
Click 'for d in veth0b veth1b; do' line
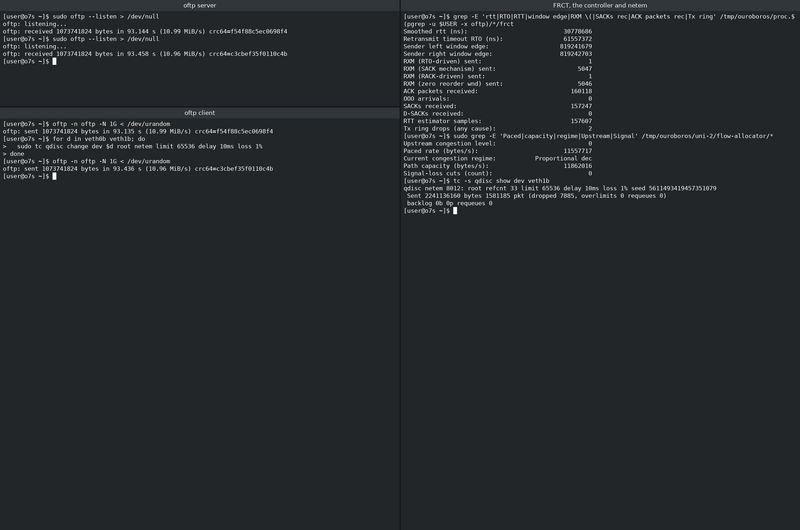pyautogui.click(x=74, y=139)
